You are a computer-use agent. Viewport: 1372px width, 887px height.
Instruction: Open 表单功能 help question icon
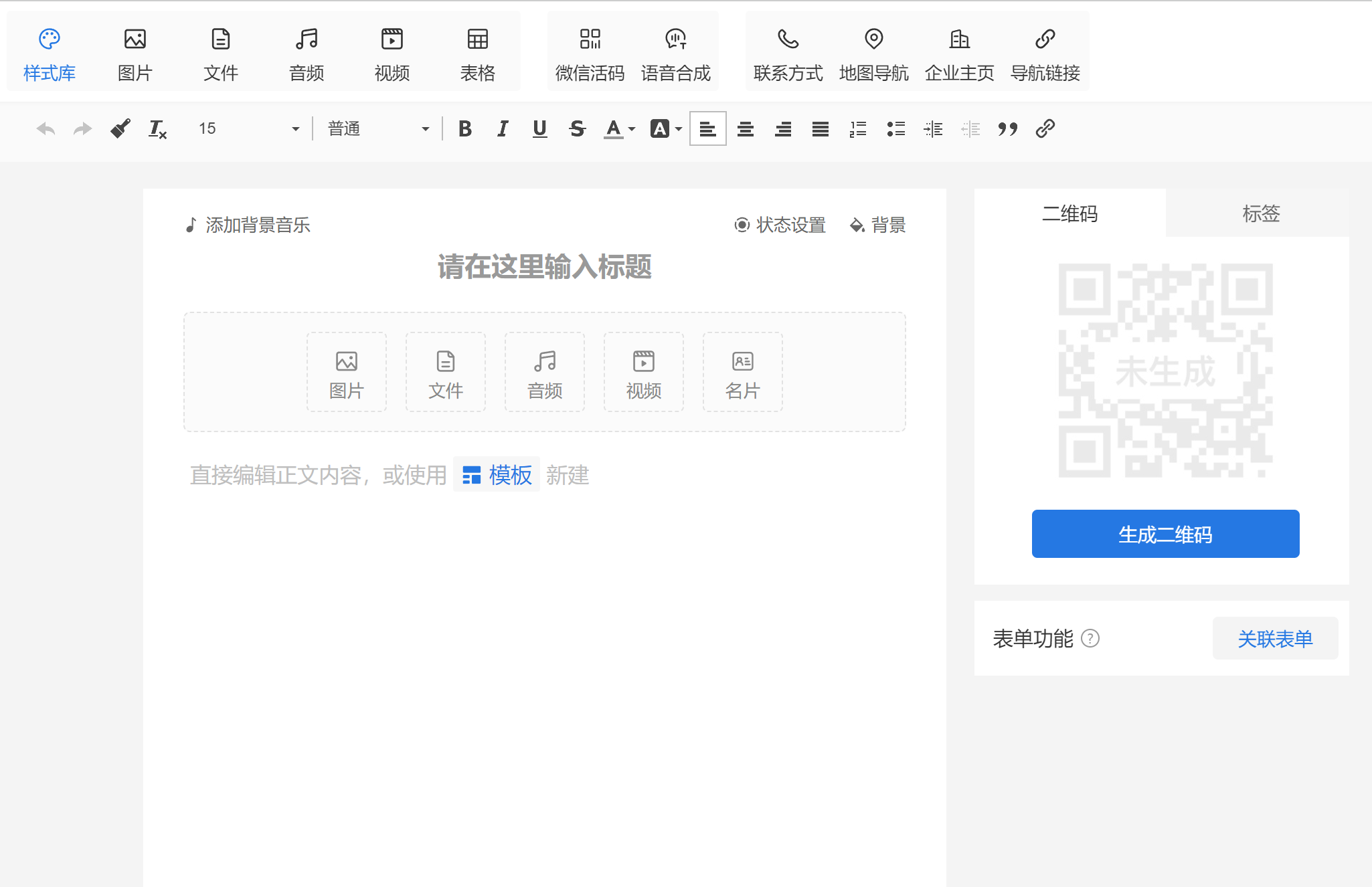(x=1090, y=639)
